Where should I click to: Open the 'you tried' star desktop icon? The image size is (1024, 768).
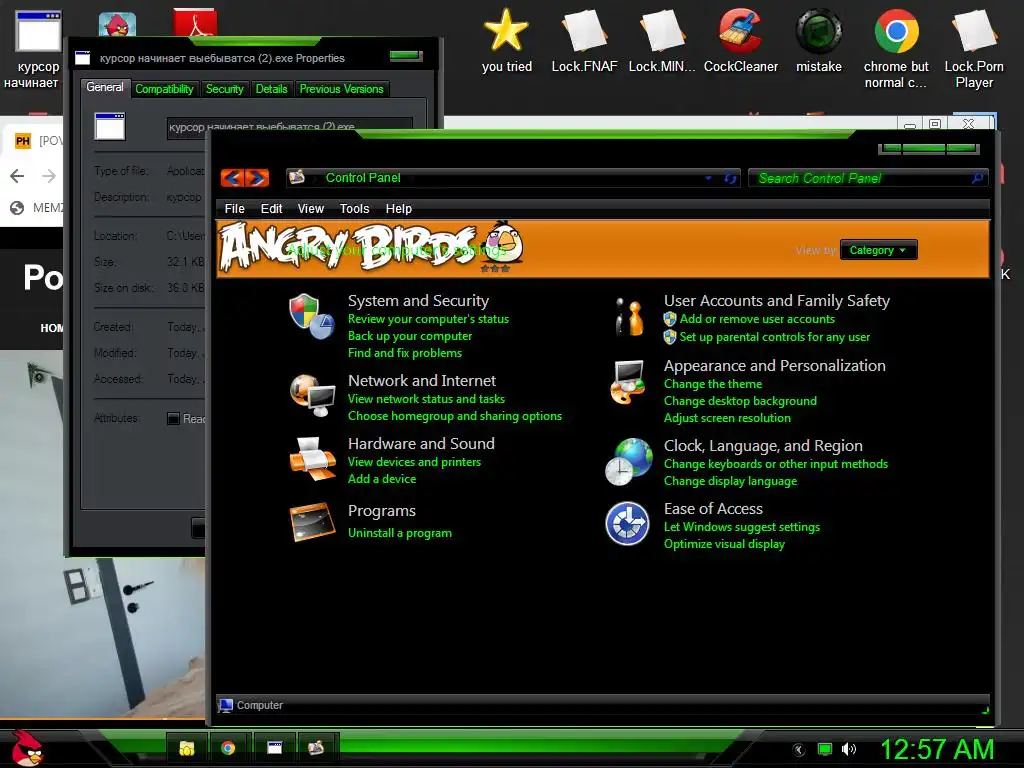506,40
